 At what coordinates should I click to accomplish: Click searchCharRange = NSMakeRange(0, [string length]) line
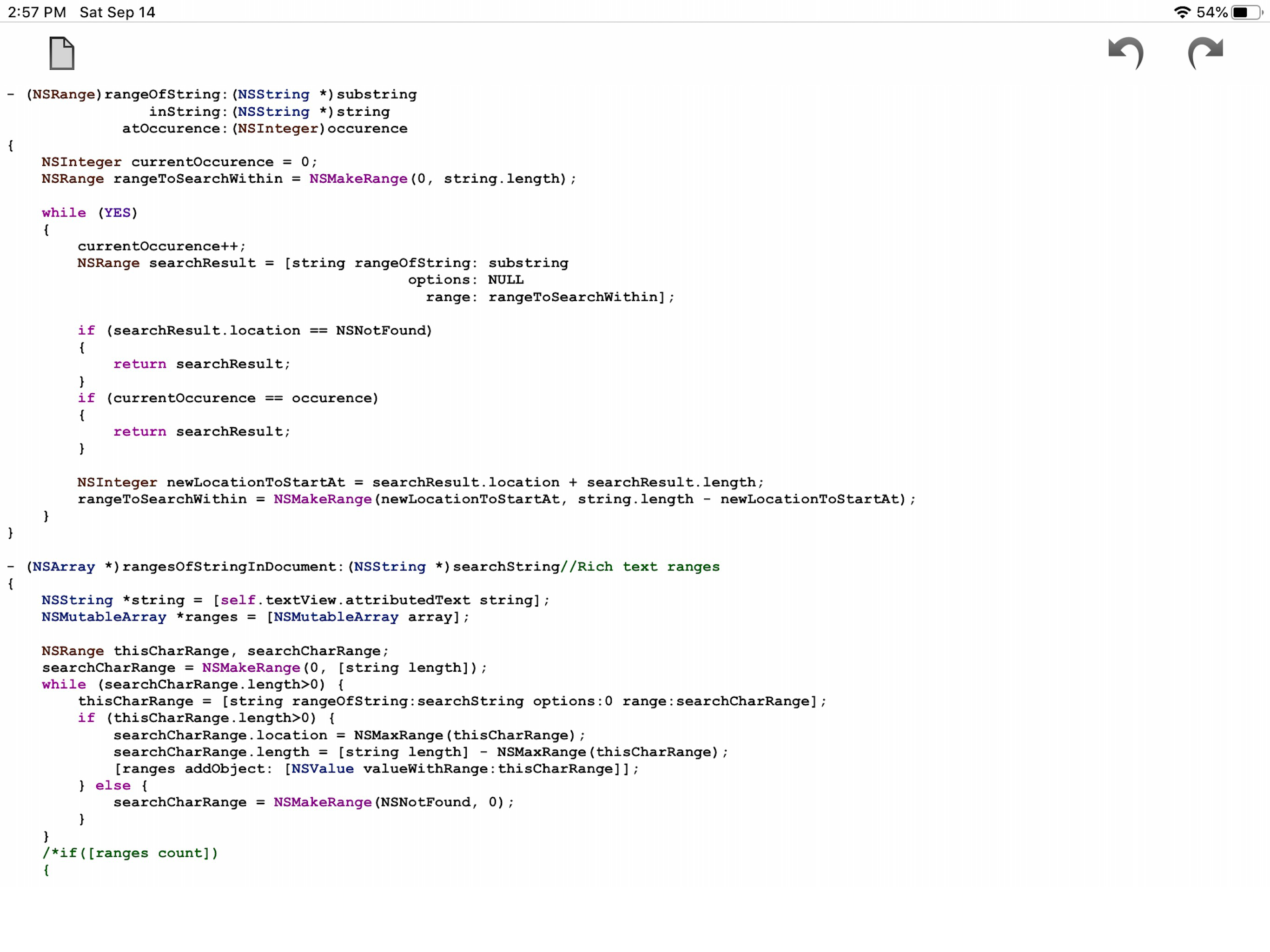pyautogui.click(x=264, y=667)
